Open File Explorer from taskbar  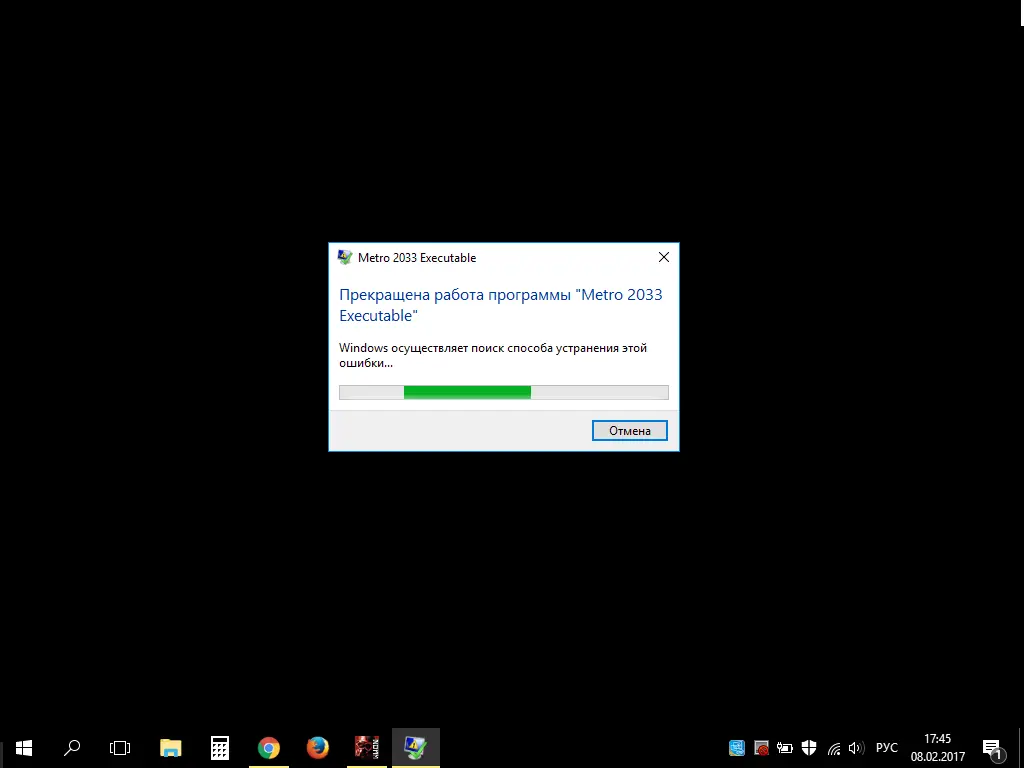click(170, 748)
